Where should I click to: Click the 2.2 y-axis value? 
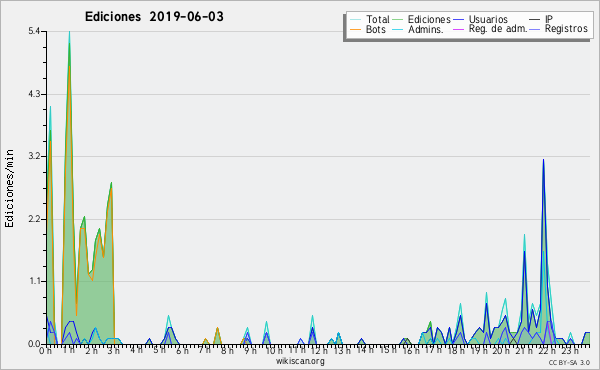coord(34,219)
